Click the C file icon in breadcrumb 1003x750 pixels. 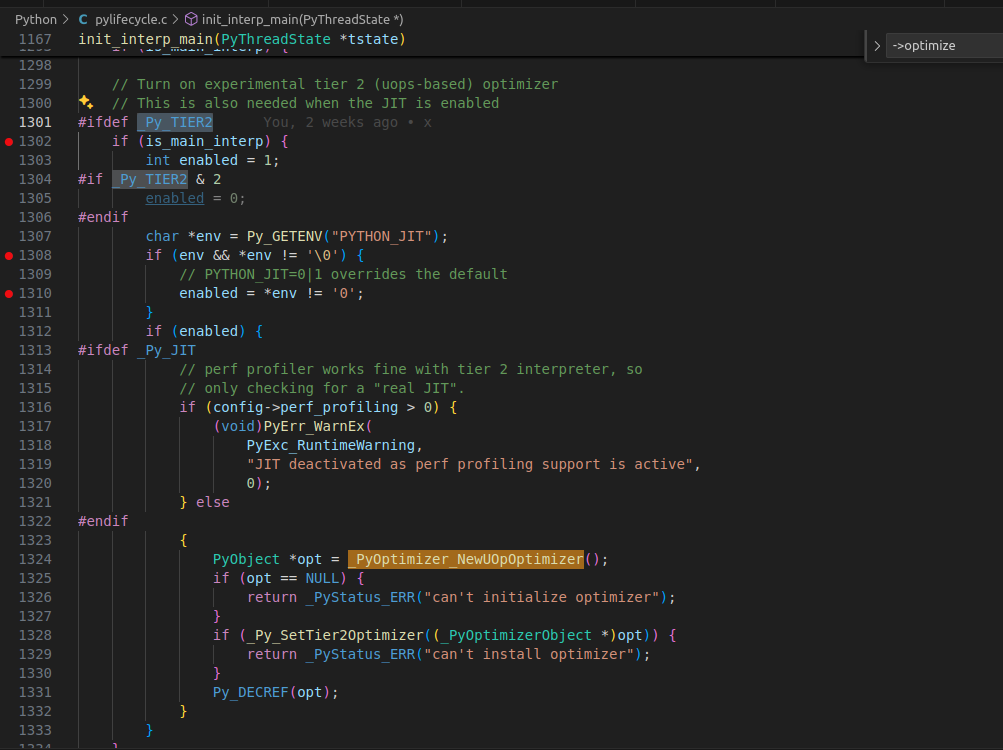pos(83,19)
